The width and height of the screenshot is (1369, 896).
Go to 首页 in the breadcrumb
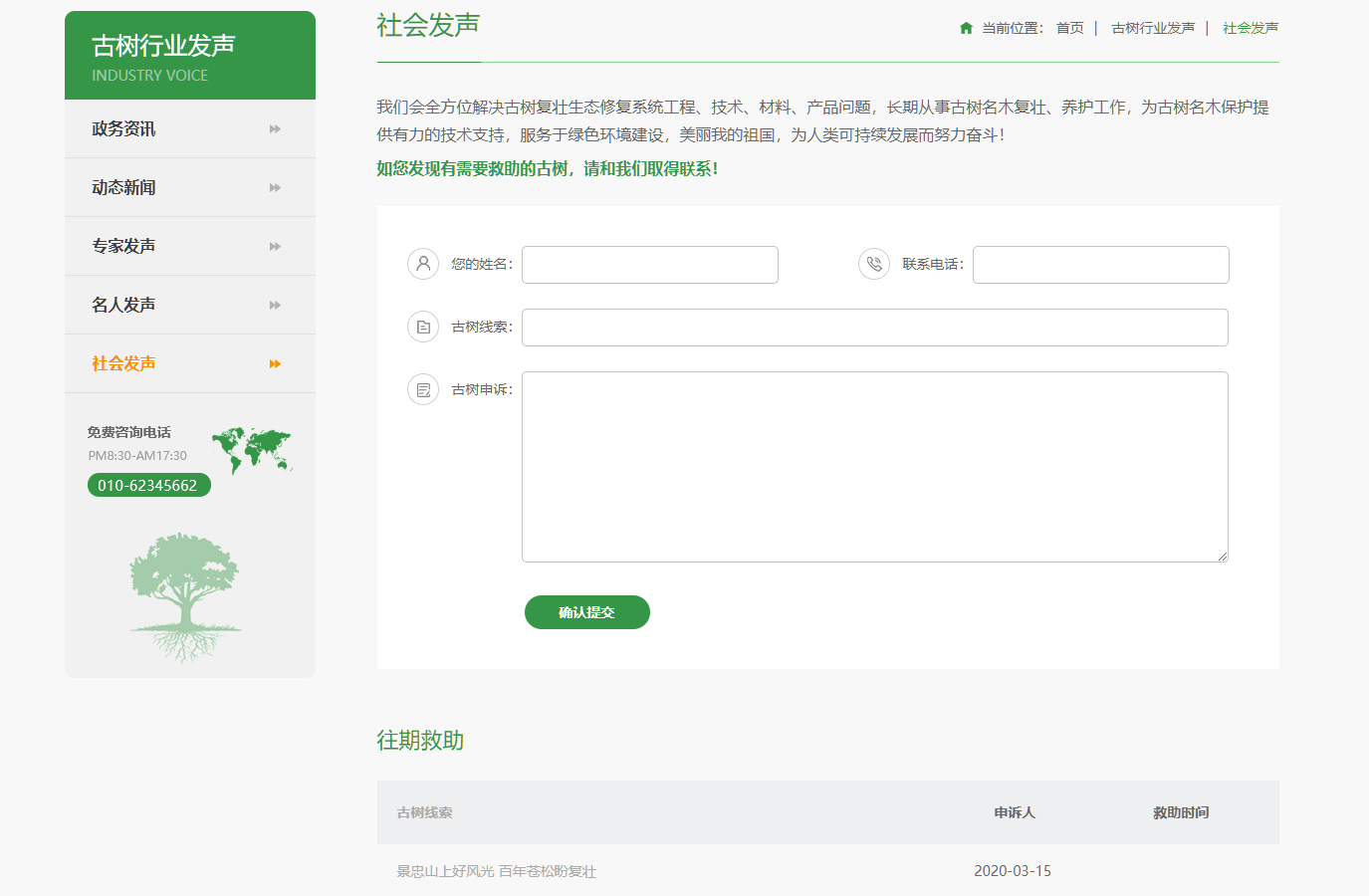1070,28
